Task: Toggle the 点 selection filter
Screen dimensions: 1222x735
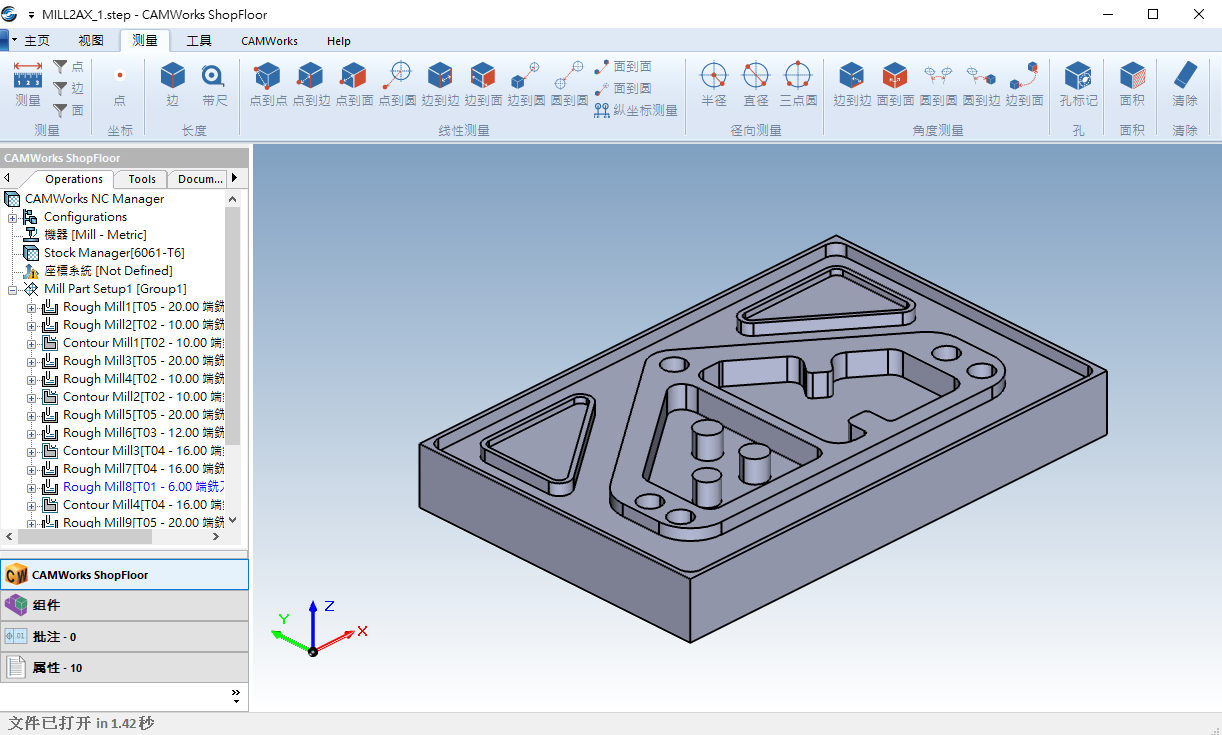Action: pos(68,66)
